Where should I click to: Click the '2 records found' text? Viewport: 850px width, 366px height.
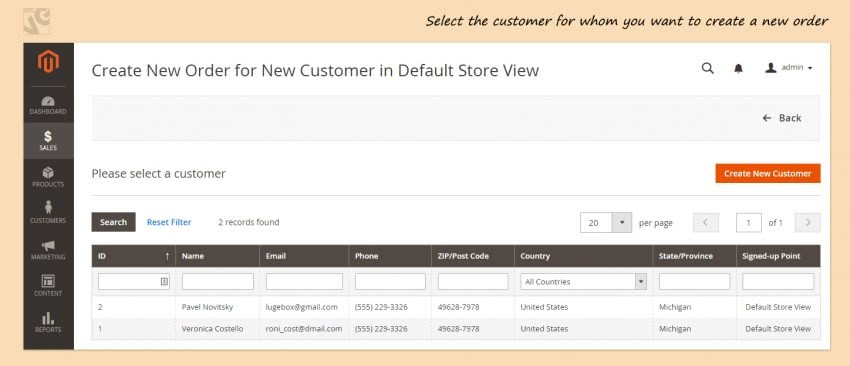click(x=249, y=222)
